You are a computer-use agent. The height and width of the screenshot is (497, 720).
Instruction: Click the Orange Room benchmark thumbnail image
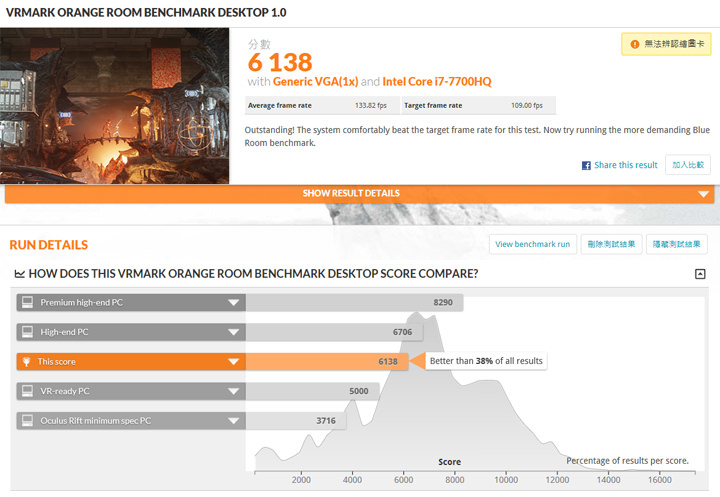115,106
